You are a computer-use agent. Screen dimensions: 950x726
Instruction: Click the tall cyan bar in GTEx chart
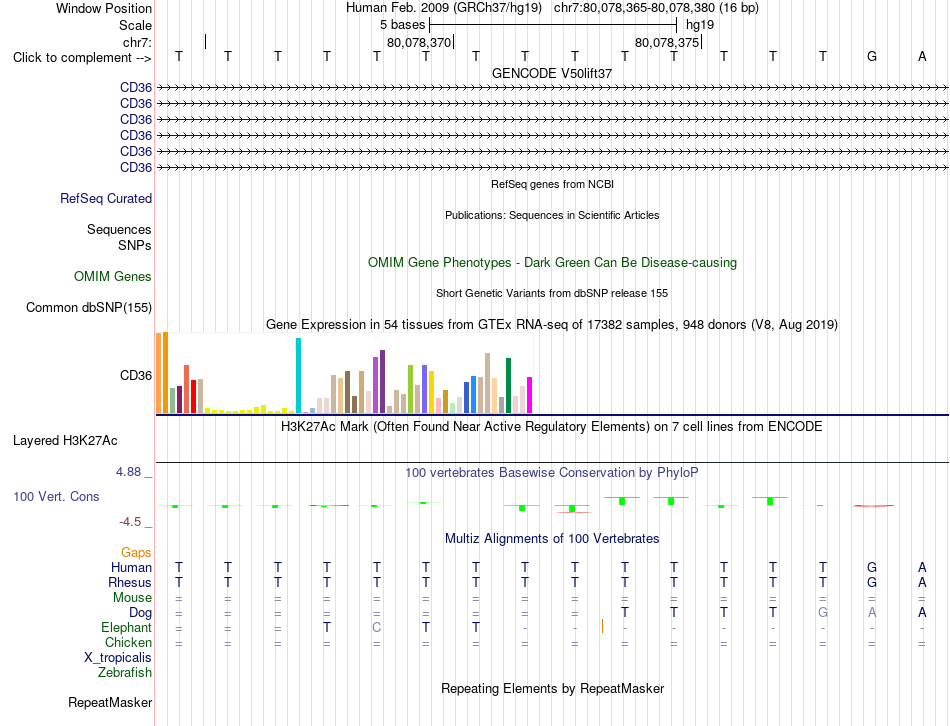point(298,375)
